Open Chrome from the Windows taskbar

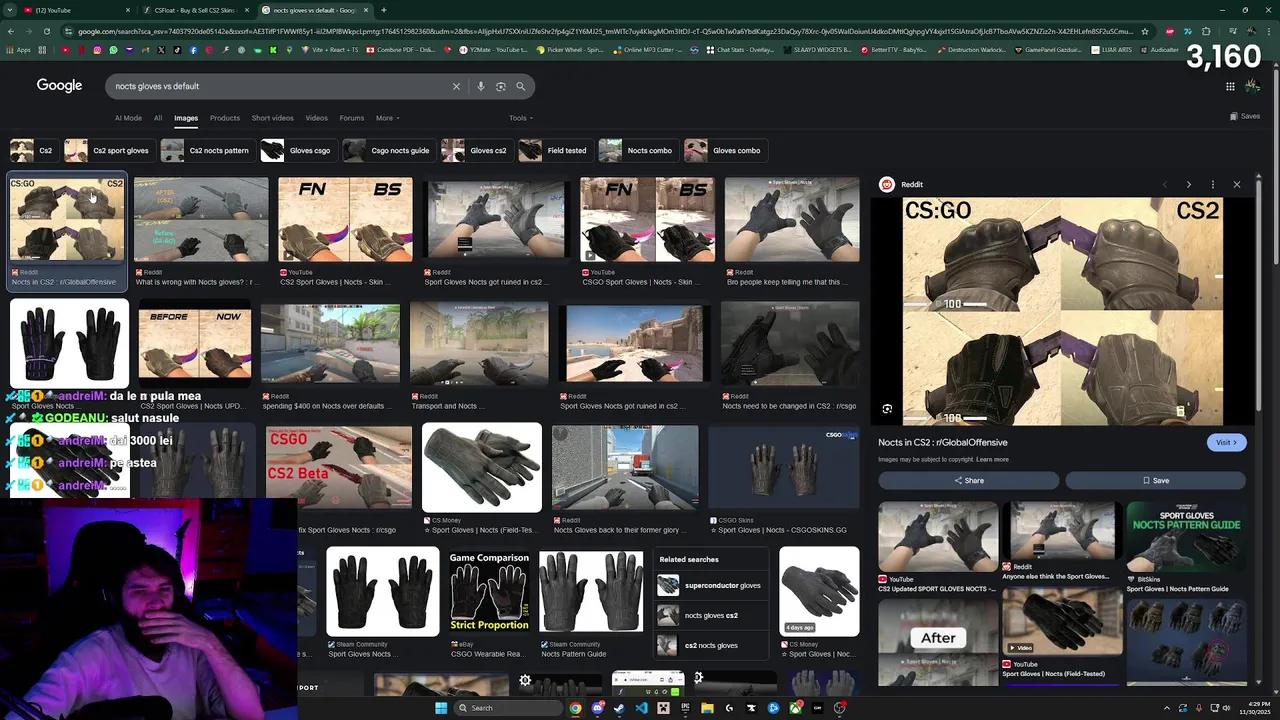(575, 708)
